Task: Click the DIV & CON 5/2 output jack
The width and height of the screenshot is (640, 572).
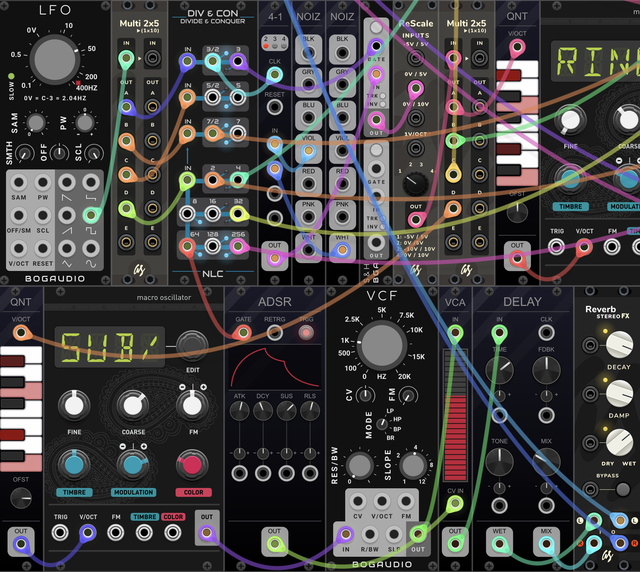Action: (212, 98)
